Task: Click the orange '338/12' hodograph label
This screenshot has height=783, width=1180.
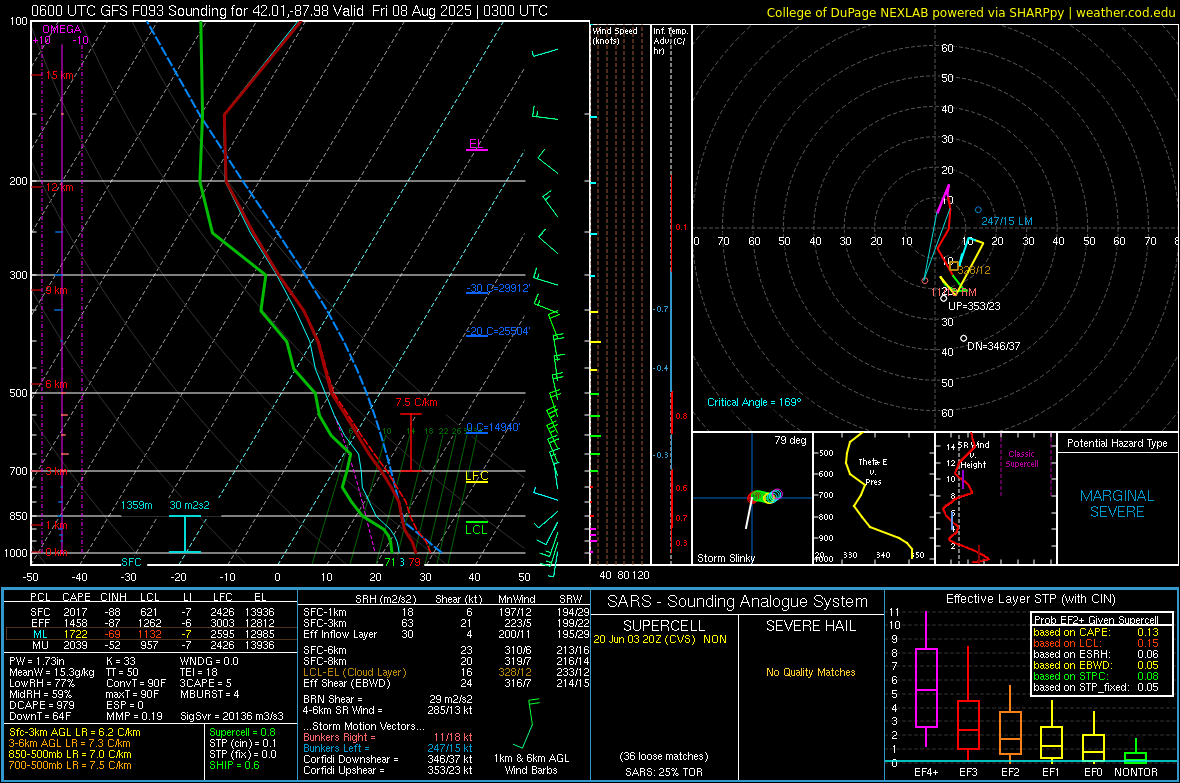Action: (974, 270)
